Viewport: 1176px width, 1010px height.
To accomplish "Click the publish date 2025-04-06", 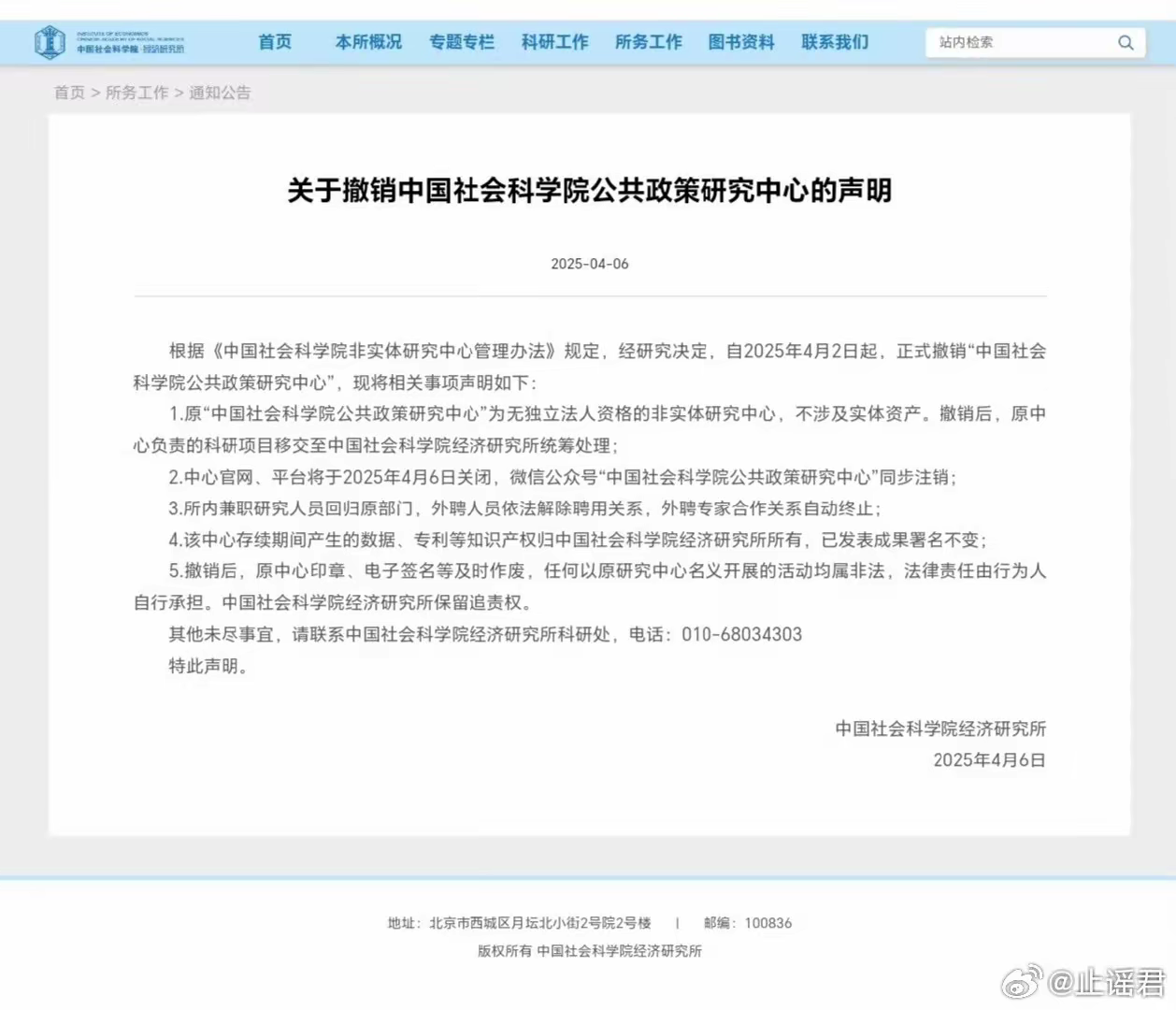I will [590, 264].
